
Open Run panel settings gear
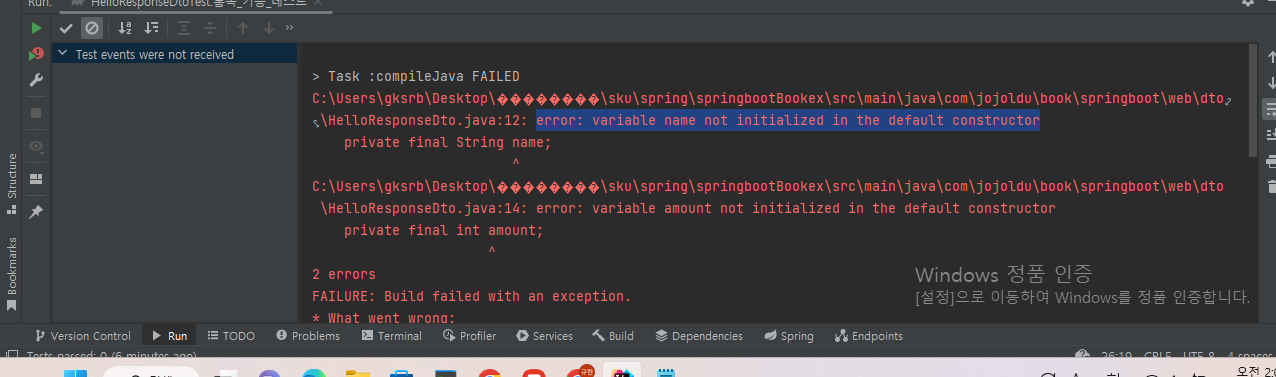coord(1247,3)
